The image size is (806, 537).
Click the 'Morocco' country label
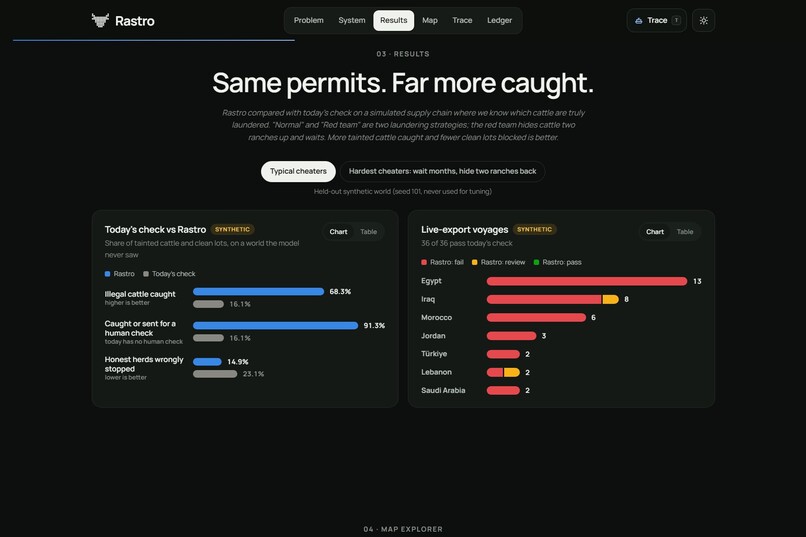click(436, 318)
